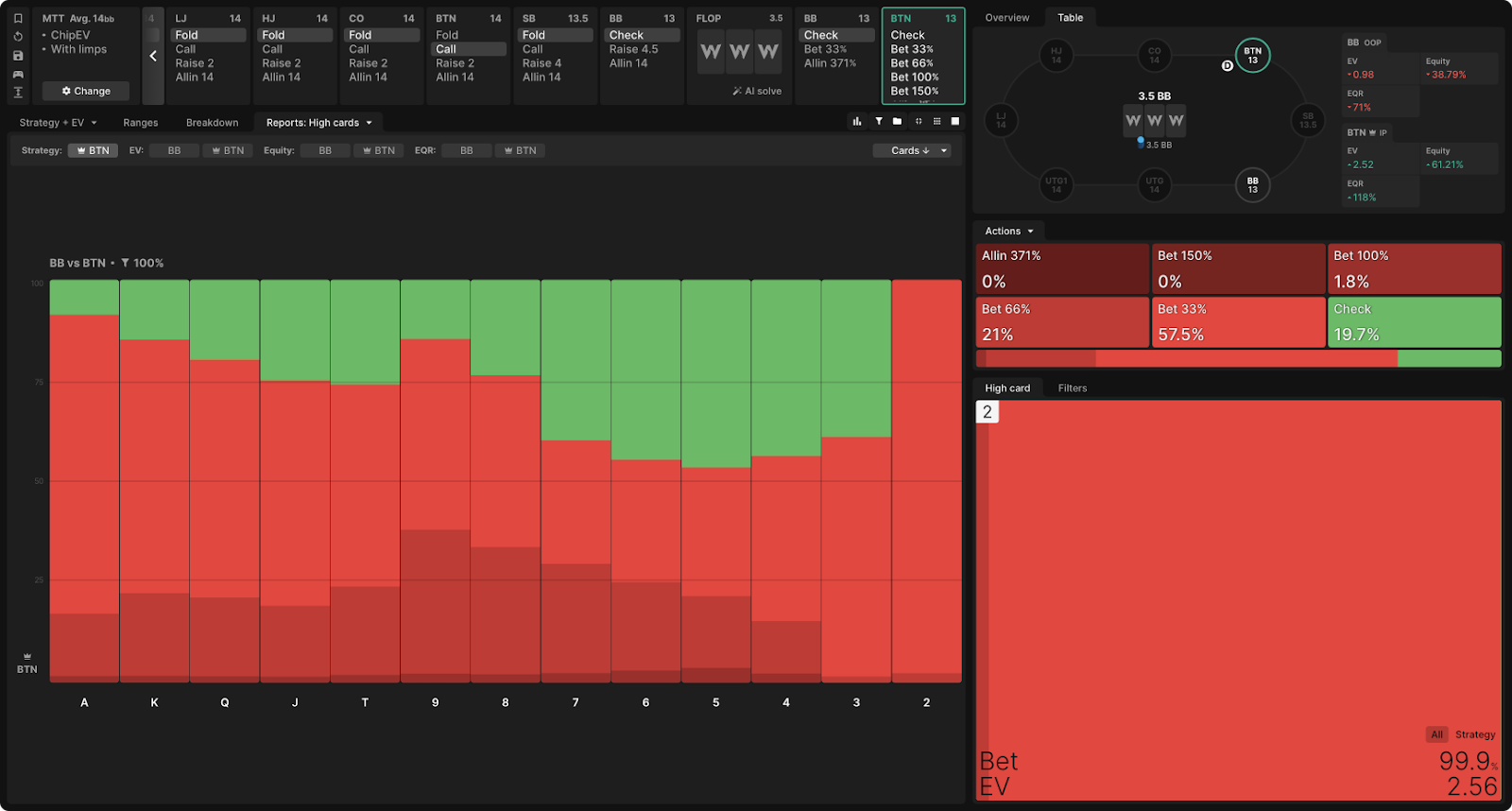Click the BB seat on table diagram
This screenshot has width=1512, height=811.
(x=1252, y=184)
